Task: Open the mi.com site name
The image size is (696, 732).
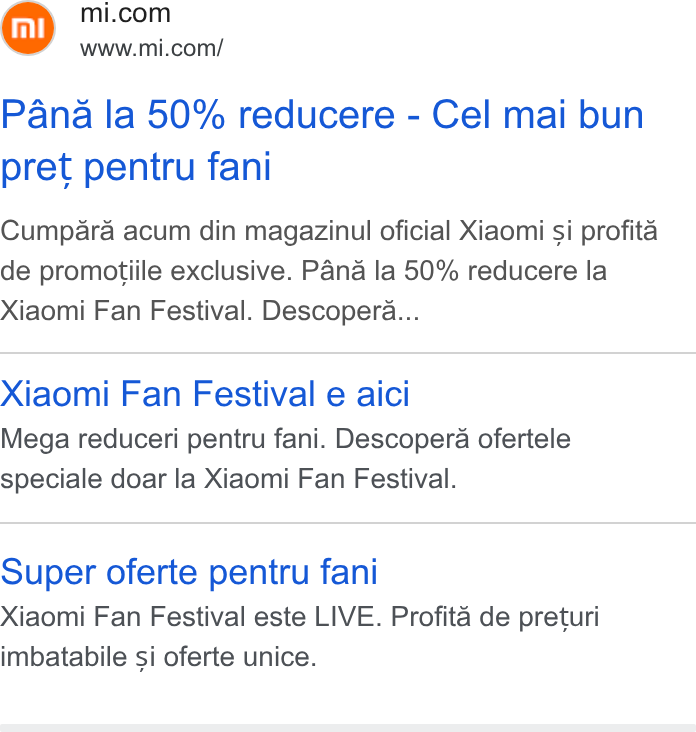Action: 125,13
